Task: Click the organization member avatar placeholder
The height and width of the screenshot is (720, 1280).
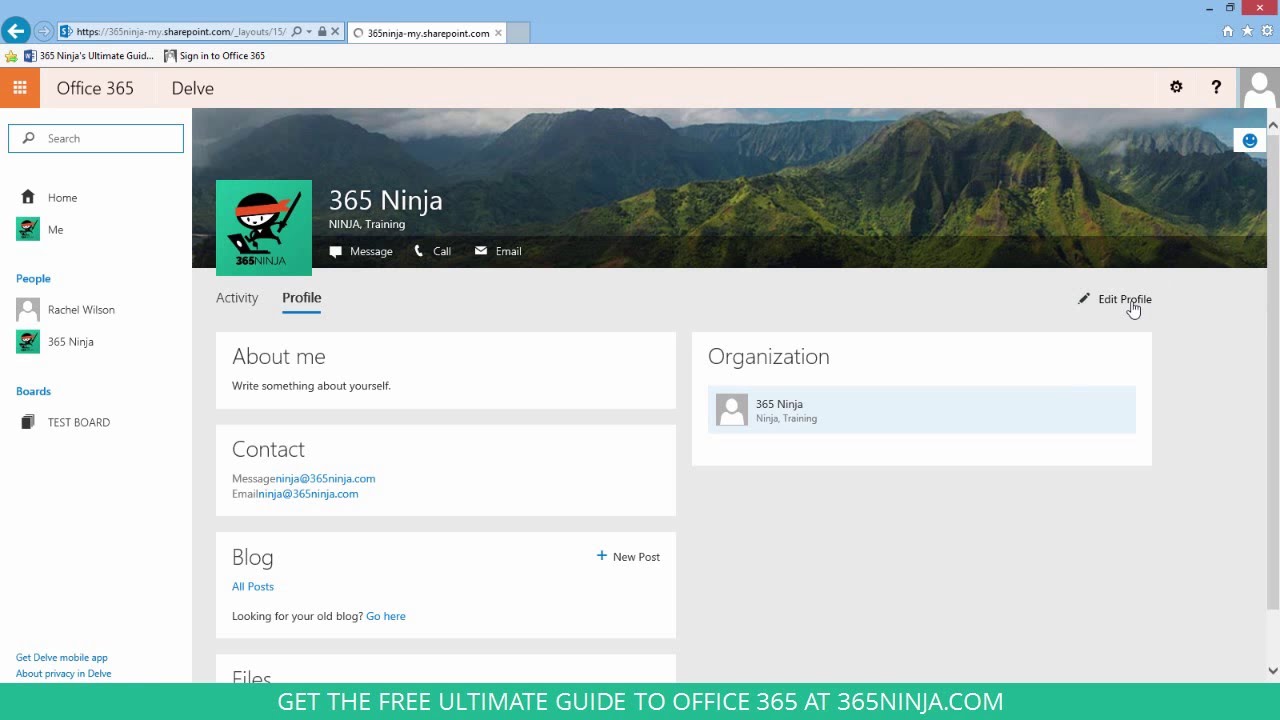Action: (732, 410)
